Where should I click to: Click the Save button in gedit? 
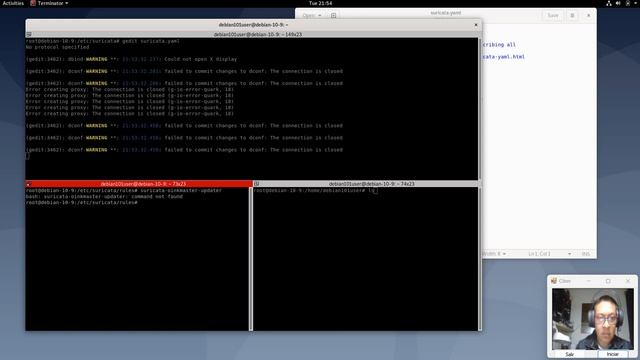coord(553,16)
